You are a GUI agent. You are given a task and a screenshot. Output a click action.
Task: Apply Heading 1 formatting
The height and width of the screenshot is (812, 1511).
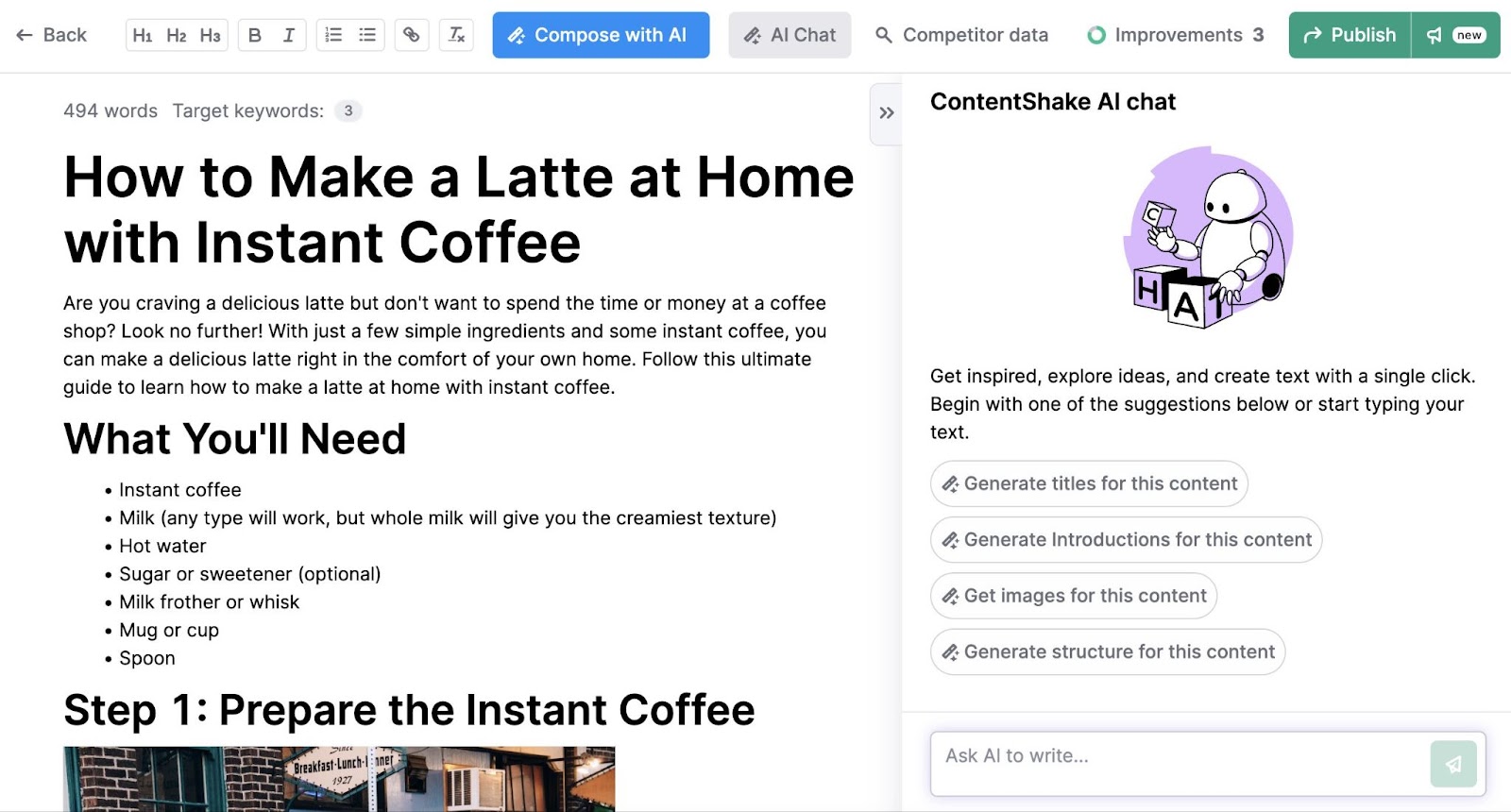pyautogui.click(x=143, y=35)
